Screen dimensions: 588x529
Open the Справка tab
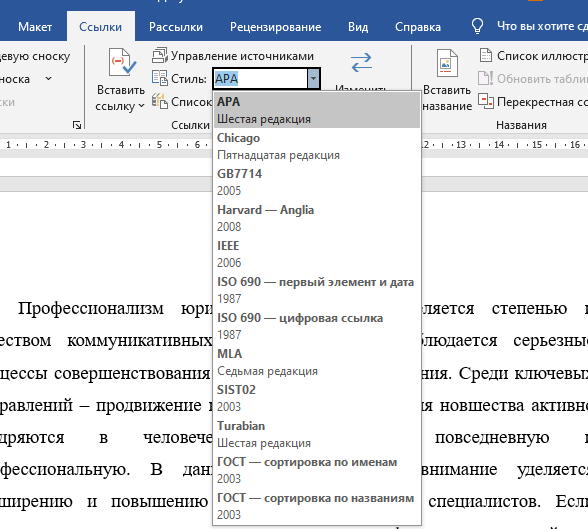coord(418,27)
